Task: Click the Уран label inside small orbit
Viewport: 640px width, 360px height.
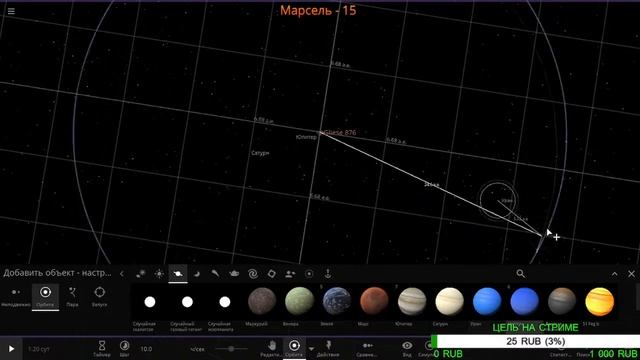Action: click(x=507, y=201)
